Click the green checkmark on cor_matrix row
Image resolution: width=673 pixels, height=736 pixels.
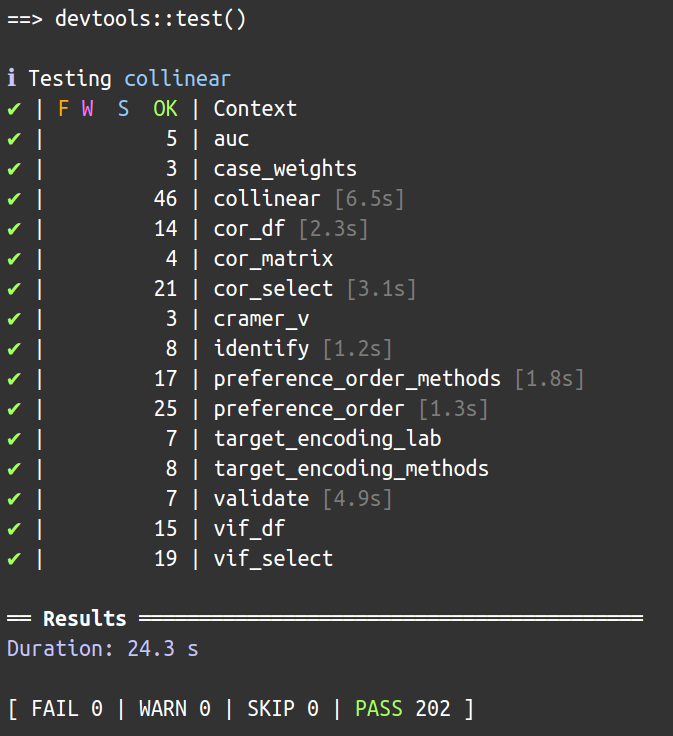(x=14, y=259)
